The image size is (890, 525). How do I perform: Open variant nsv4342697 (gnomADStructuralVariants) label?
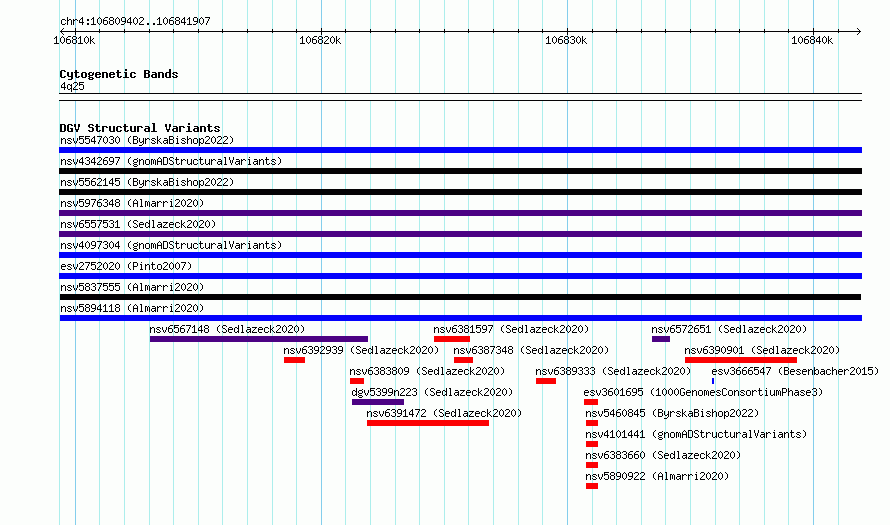171,161
